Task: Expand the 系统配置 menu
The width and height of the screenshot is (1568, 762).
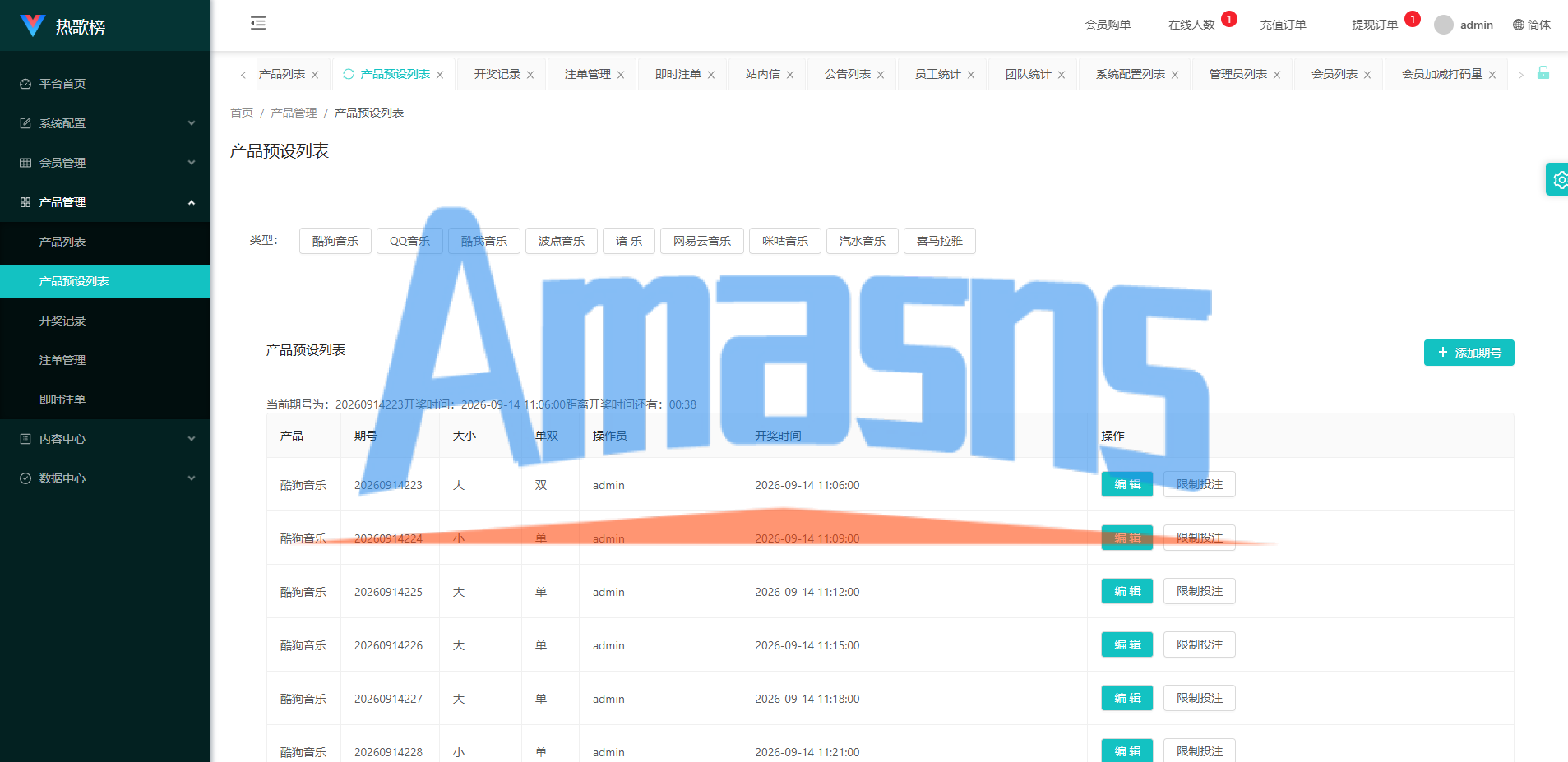Action: 105,123
